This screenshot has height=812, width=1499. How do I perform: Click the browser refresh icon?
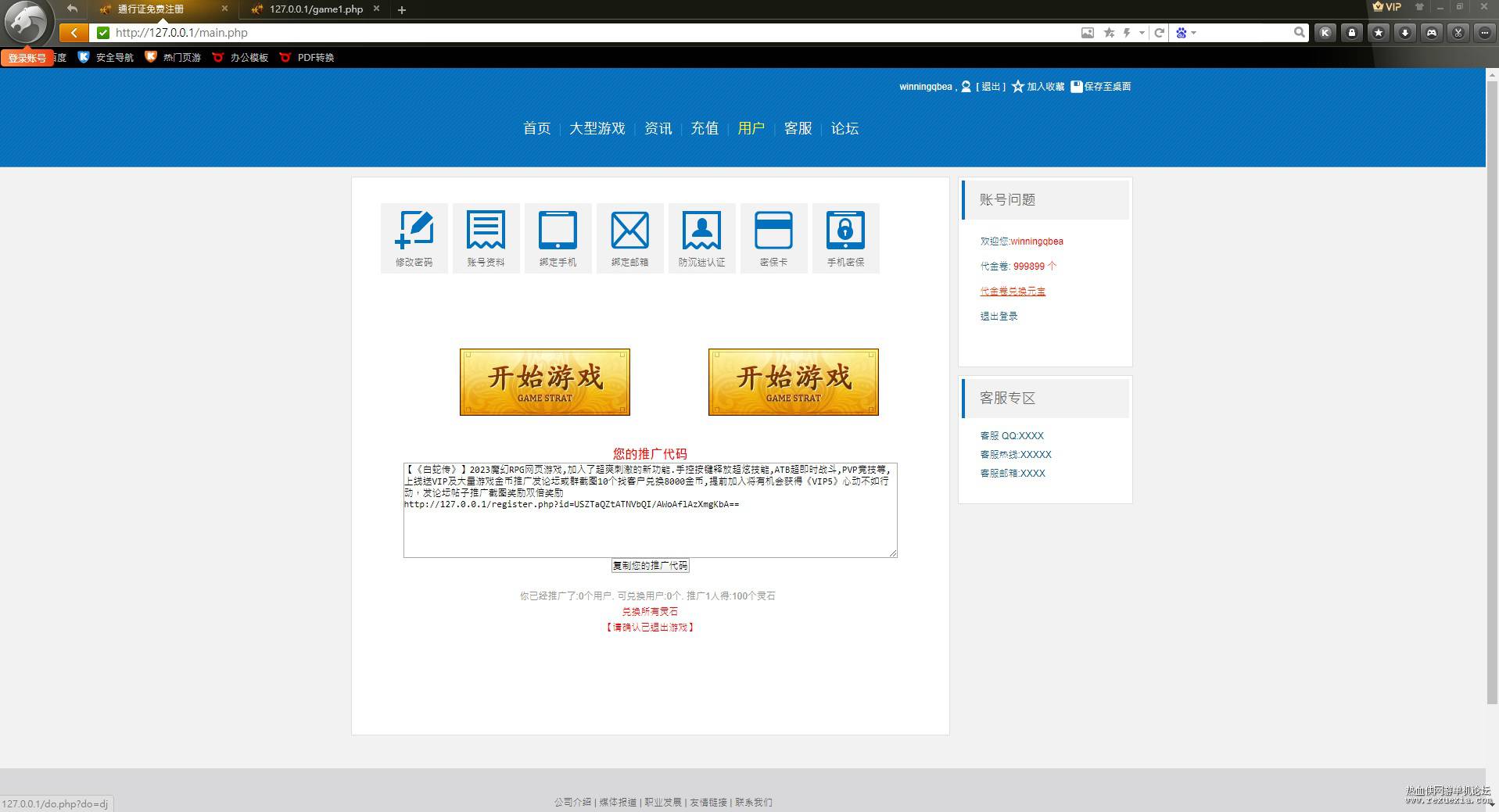1160,33
